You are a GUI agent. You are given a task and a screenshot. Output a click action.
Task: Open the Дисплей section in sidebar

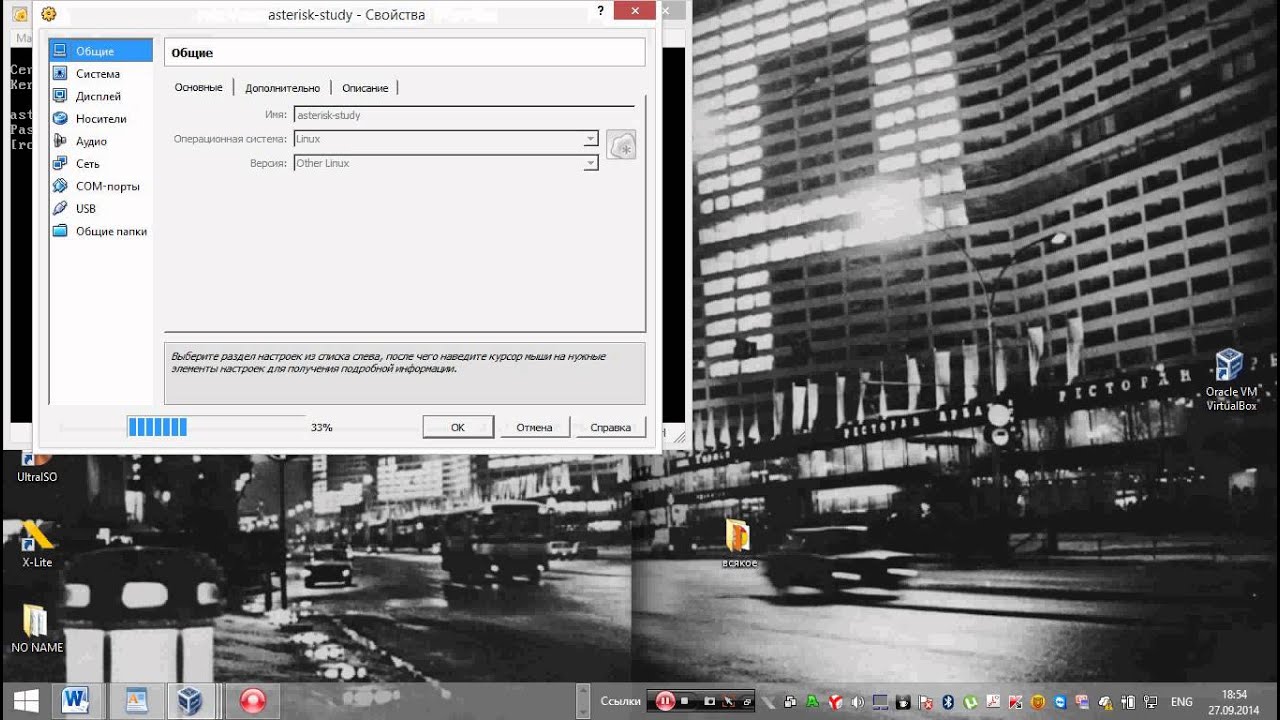coord(100,96)
